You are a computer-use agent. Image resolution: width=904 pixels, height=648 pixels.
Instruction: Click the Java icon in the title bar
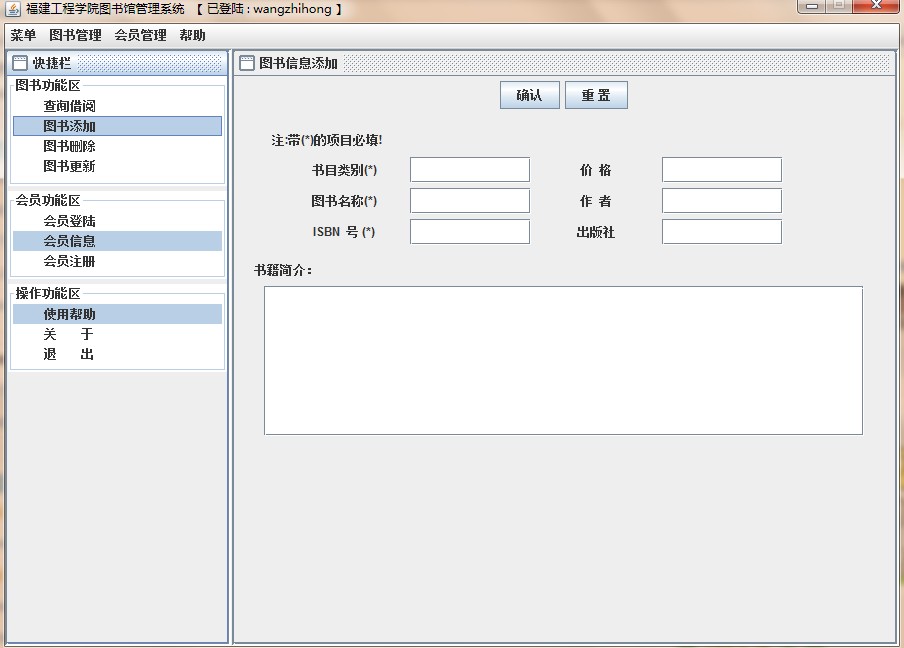pyautogui.click(x=13, y=9)
